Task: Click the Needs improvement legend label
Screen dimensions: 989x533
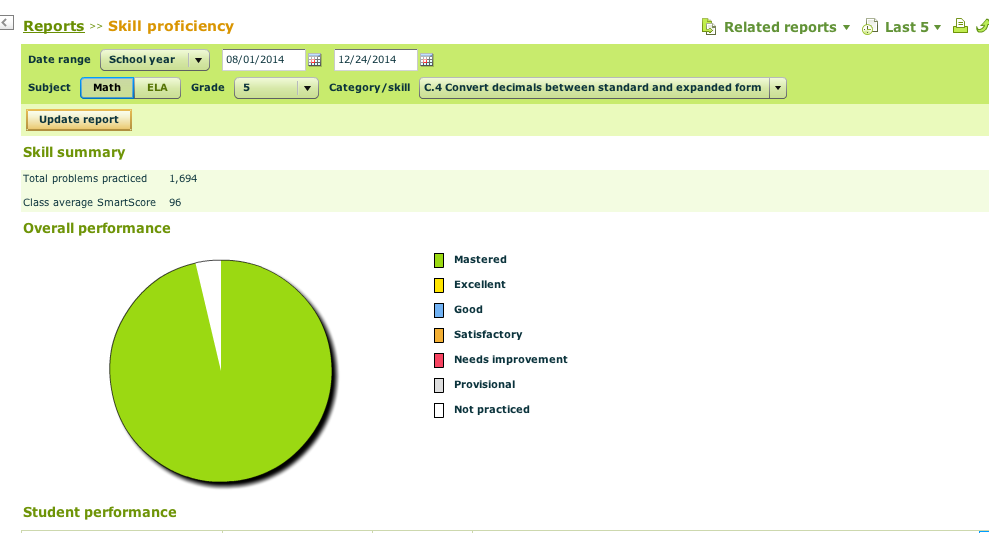Action: coord(511,360)
